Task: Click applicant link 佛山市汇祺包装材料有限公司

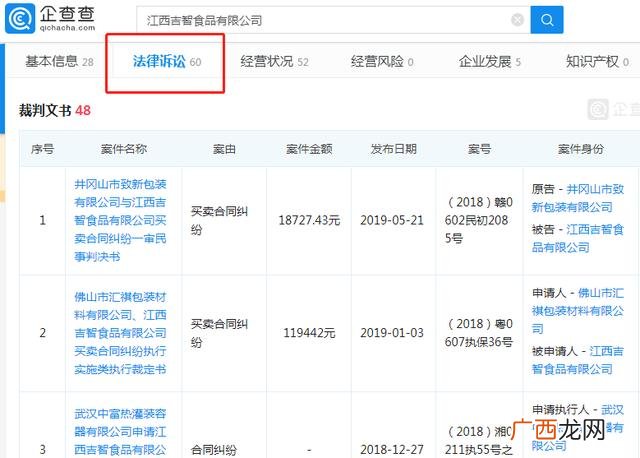Action: (578, 311)
